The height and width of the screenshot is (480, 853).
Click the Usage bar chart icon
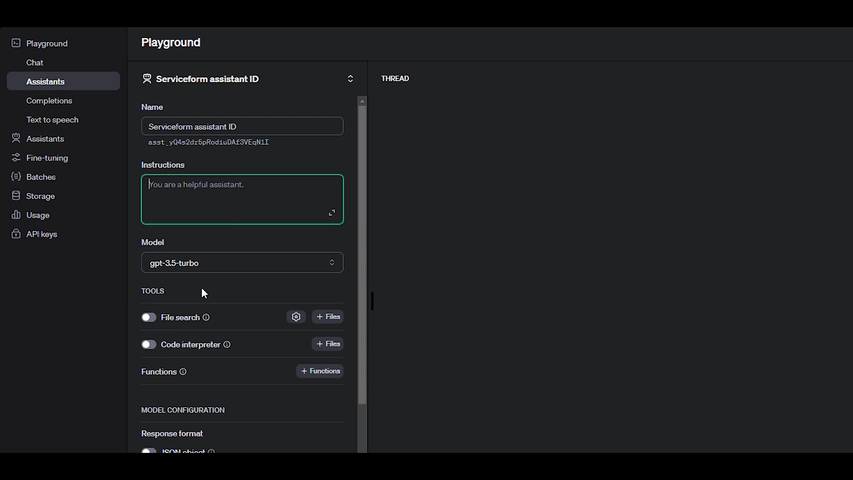pos(16,214)
